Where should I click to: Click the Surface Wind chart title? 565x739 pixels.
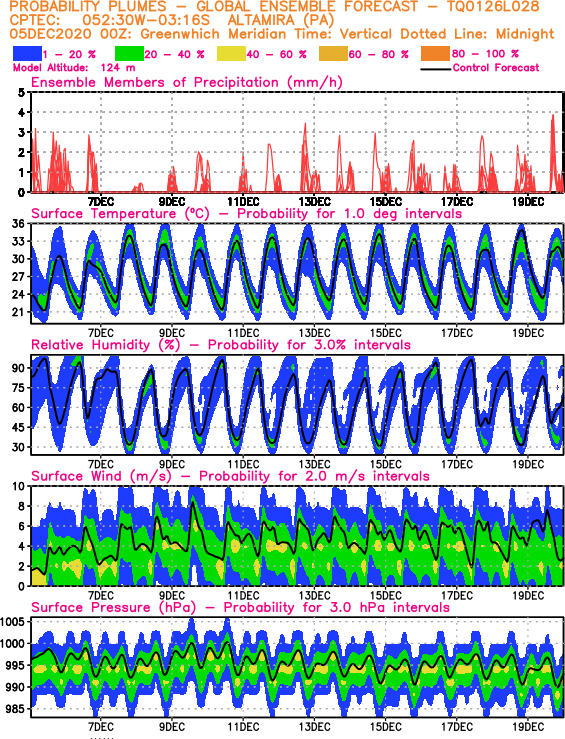[x=230, y=476]
